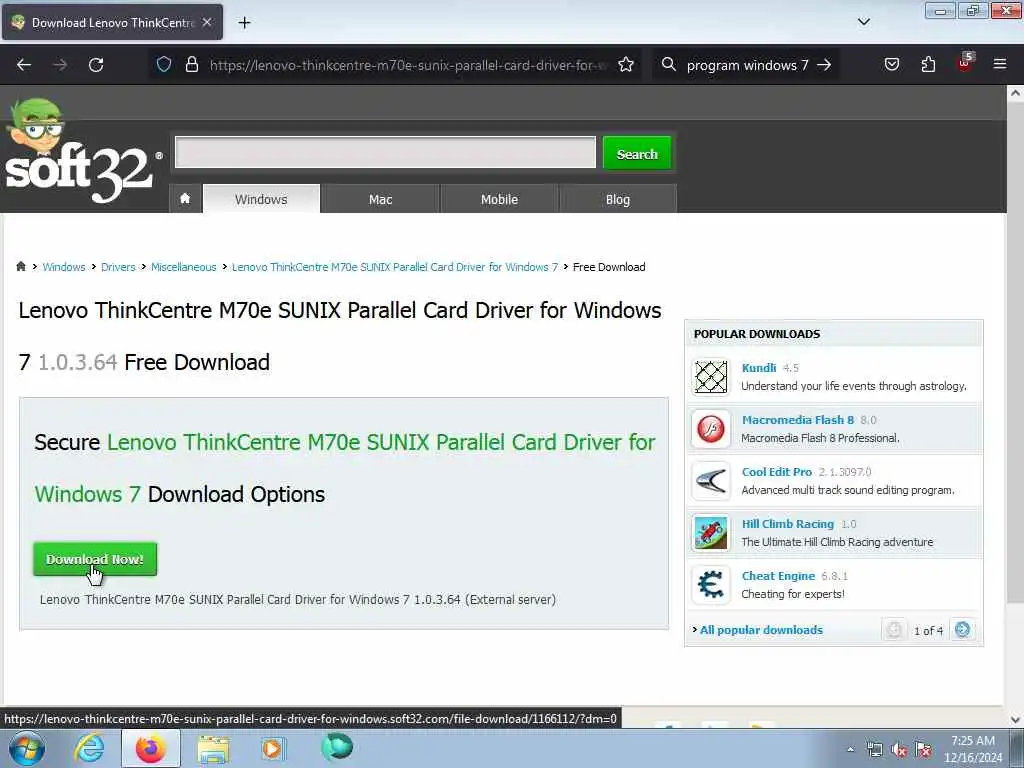Launch Internet Explorer from taskbar
The width and height of the screenshot is (1024, 768).
pyautogui.click(x=89, y=748)
